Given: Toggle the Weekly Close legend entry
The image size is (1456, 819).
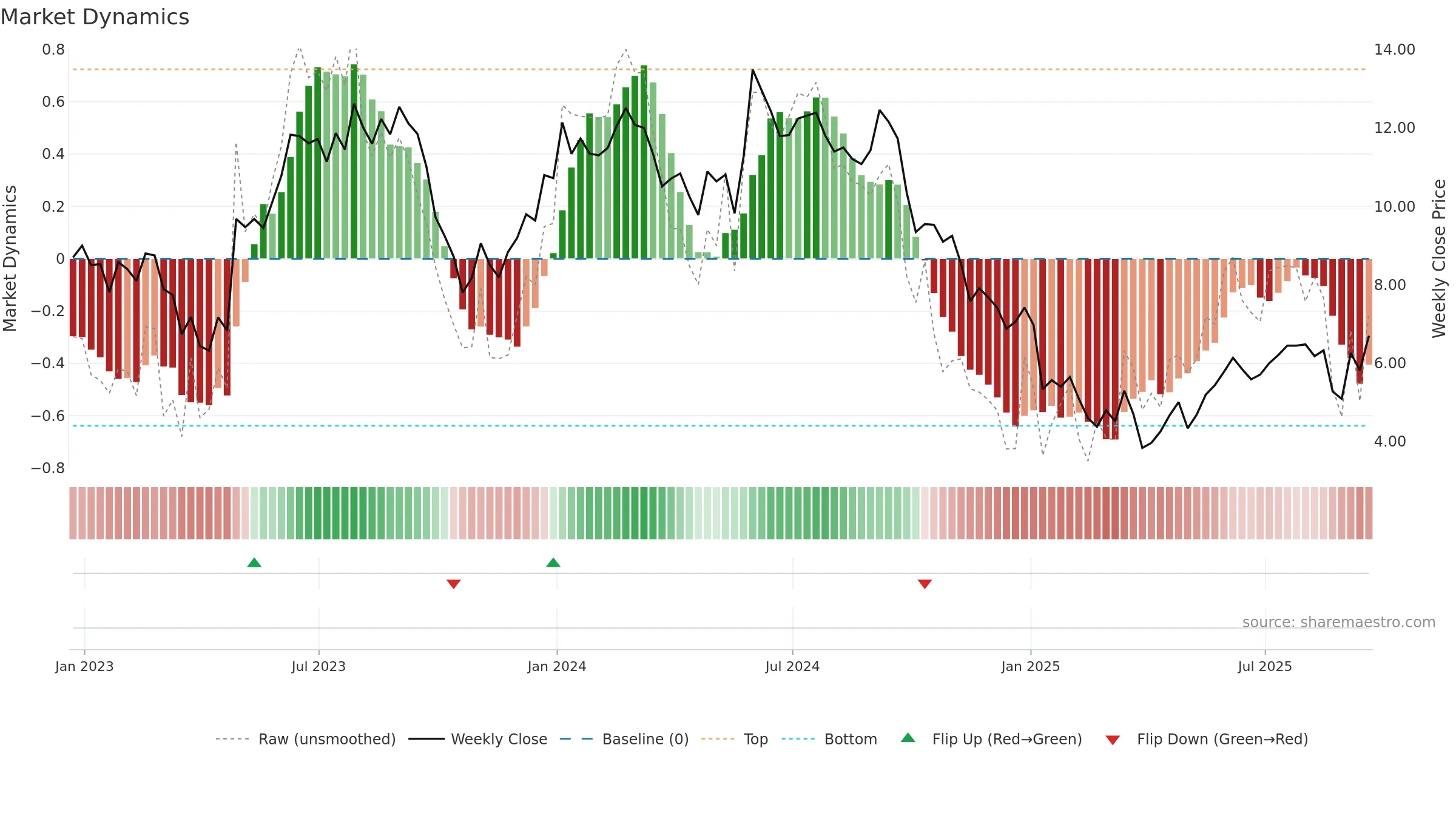Looking at the screenshot, I should [x=477, y=739].
